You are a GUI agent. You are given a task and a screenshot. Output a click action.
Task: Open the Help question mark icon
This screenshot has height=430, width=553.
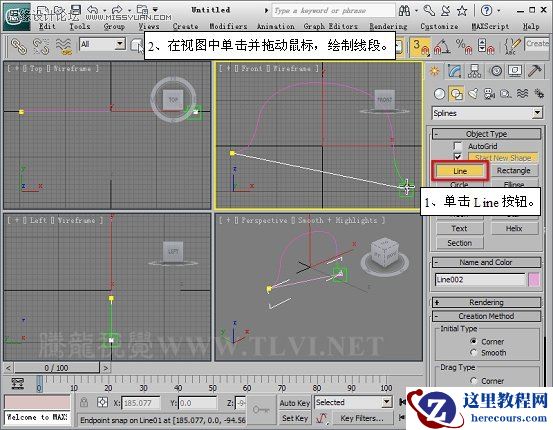coord(487,11)
